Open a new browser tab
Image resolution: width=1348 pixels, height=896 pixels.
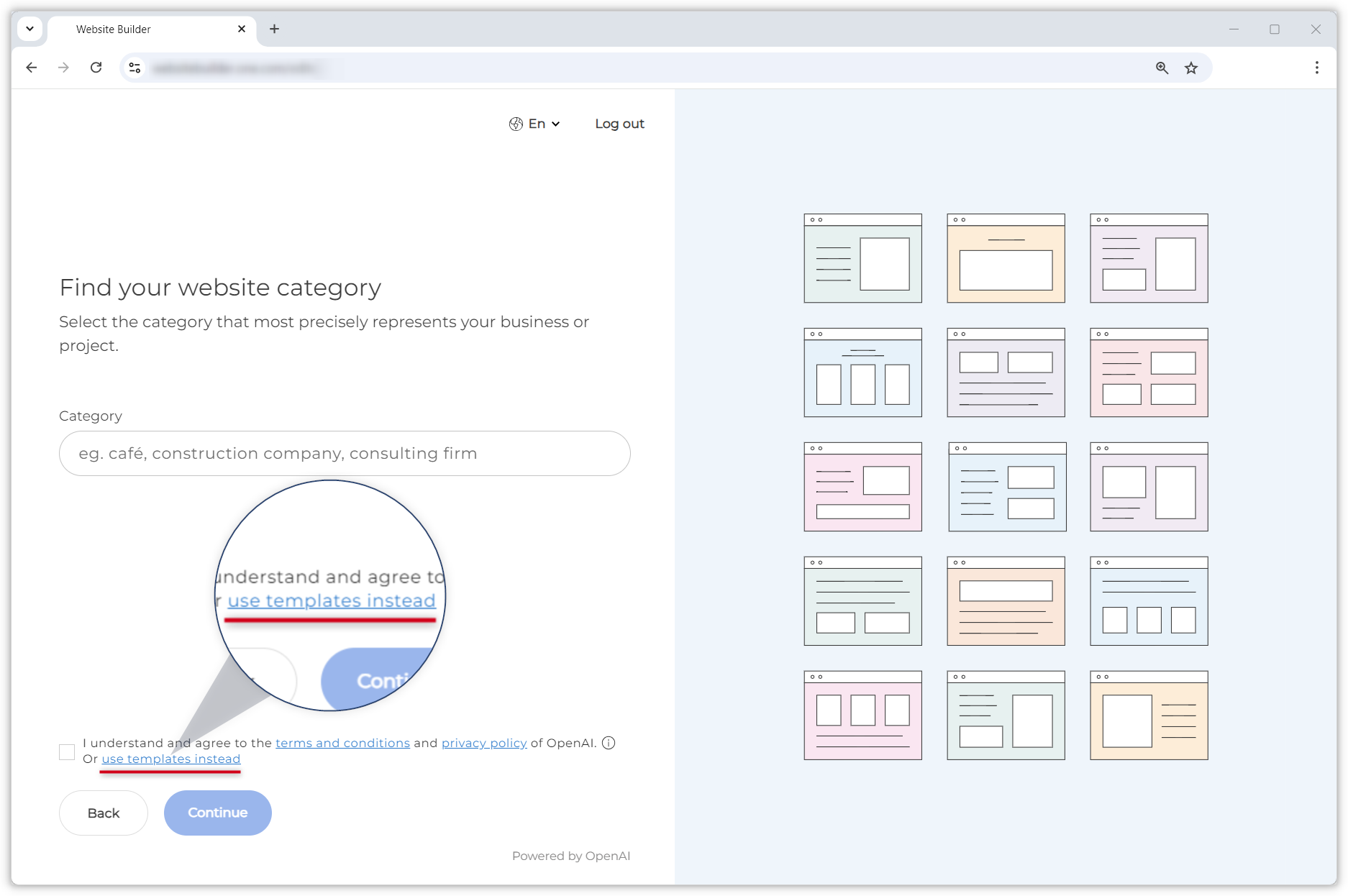[x=274, y=29]
